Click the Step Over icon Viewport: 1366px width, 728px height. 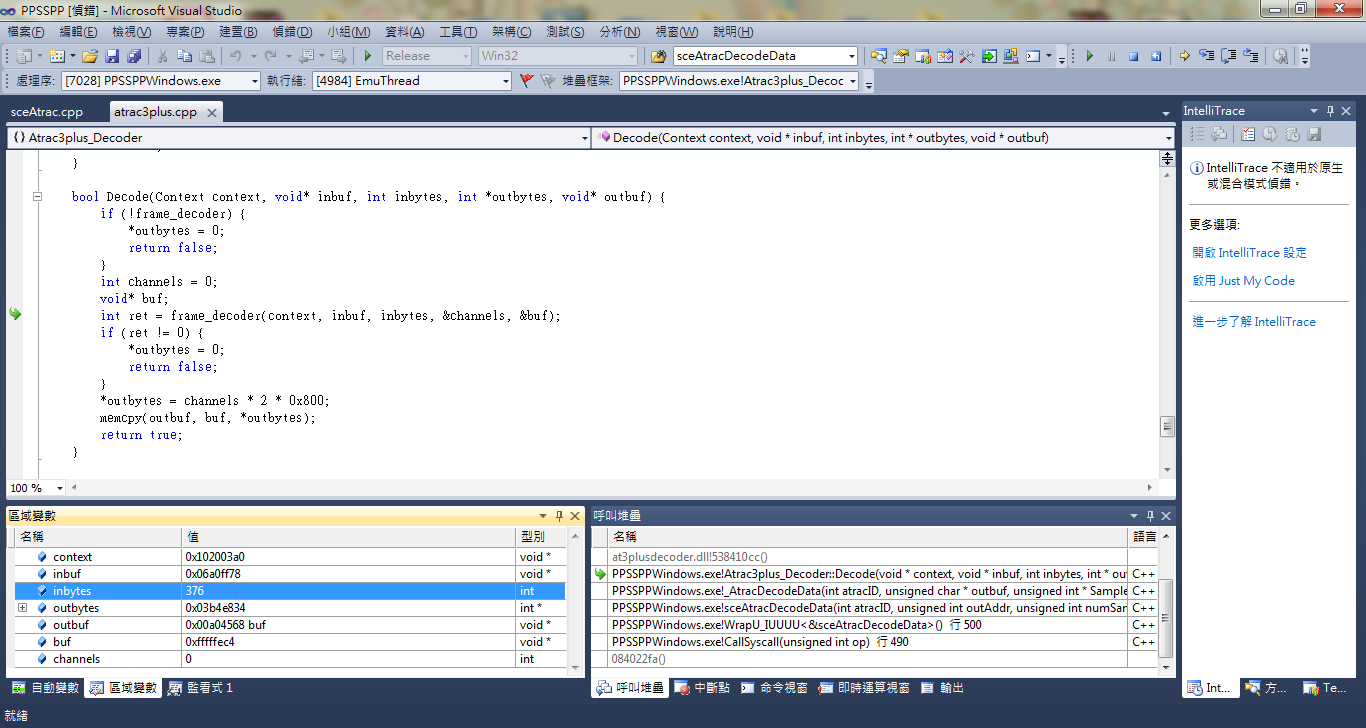pyautogui.click(x=1229, y=56)
